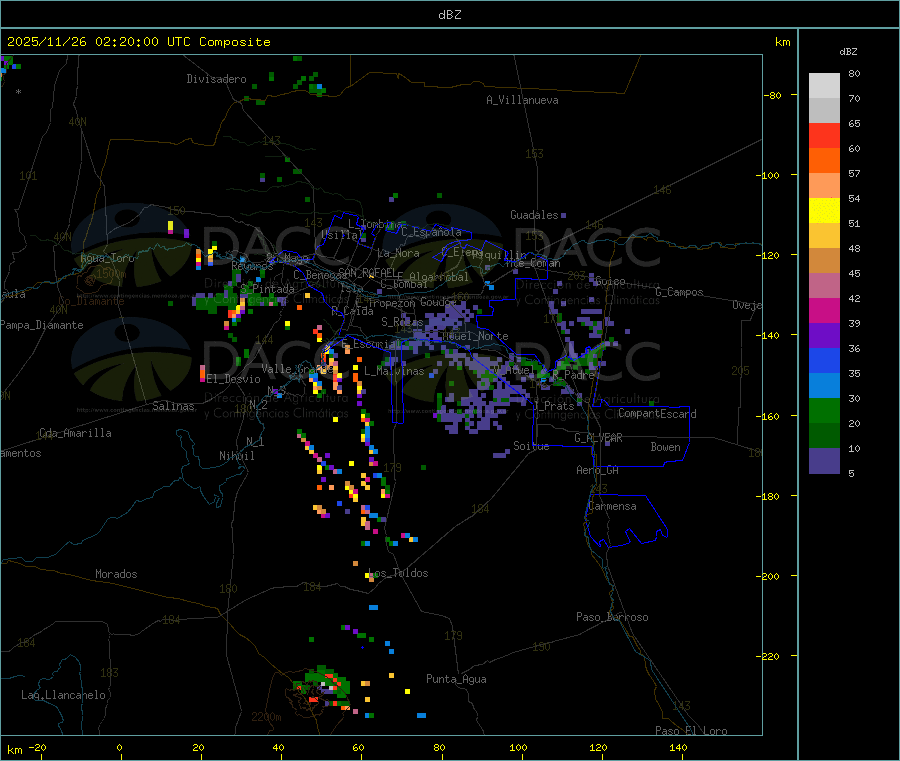This screenshot has width=900, height=761.
Task: Select the tan 48 dBZ legend swatch
Action: coord(824,261)
